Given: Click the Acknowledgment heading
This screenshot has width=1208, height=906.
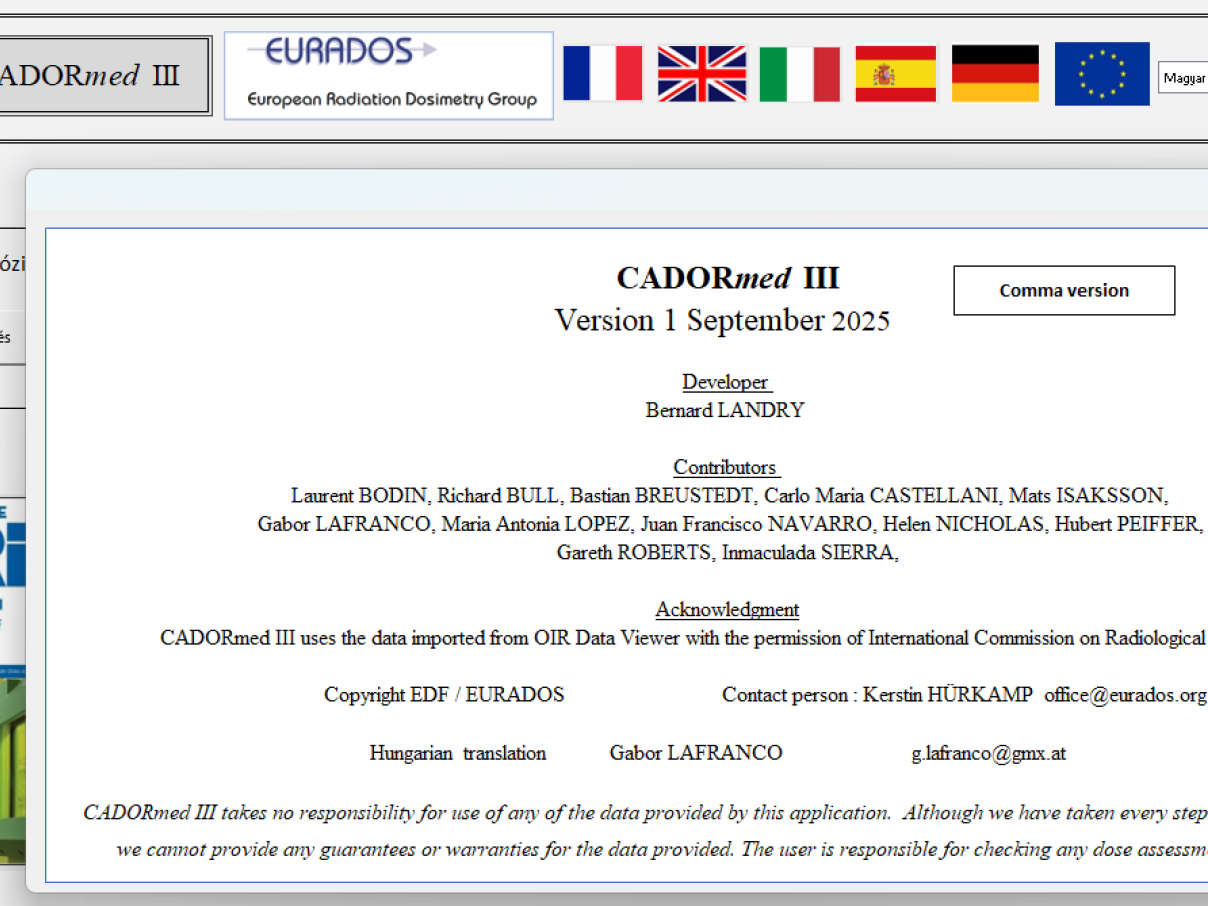Looking at the screenshot, I should (x=727, y=609).
